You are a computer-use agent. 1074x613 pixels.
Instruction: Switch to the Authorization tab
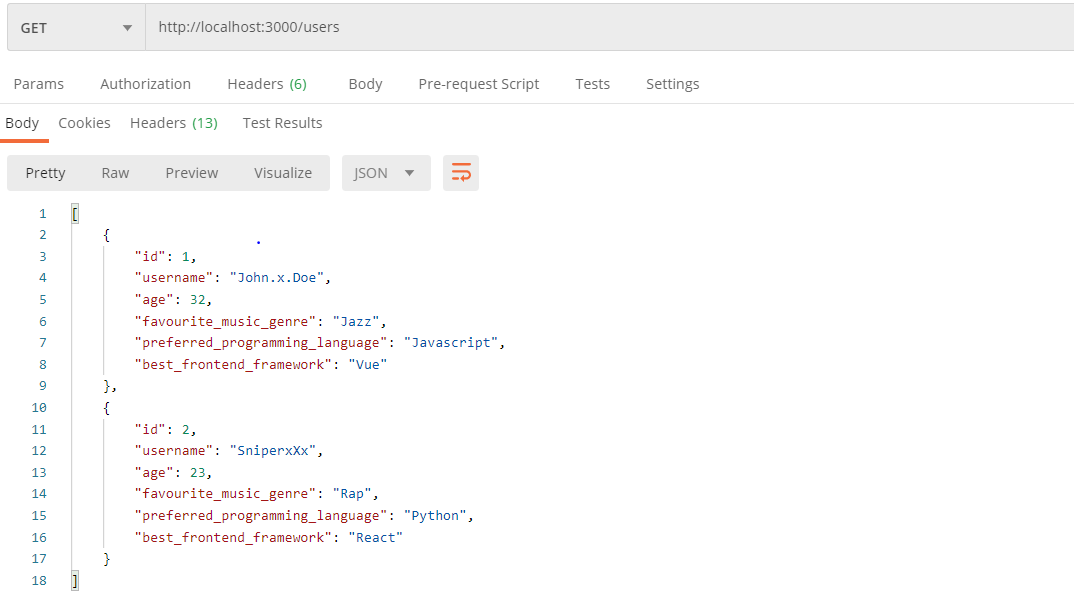click(144, 84)
